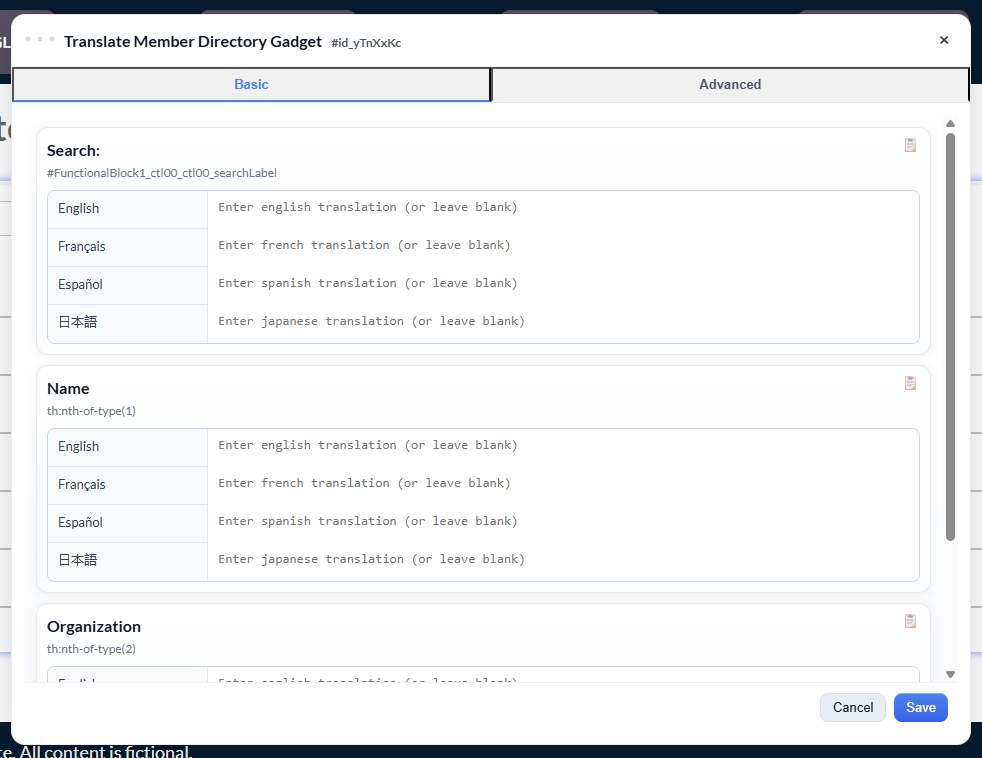Click the Japanese translation field under Name
Image resolution: width=982 pixels, height=758 pixels.
coord(560,559)
